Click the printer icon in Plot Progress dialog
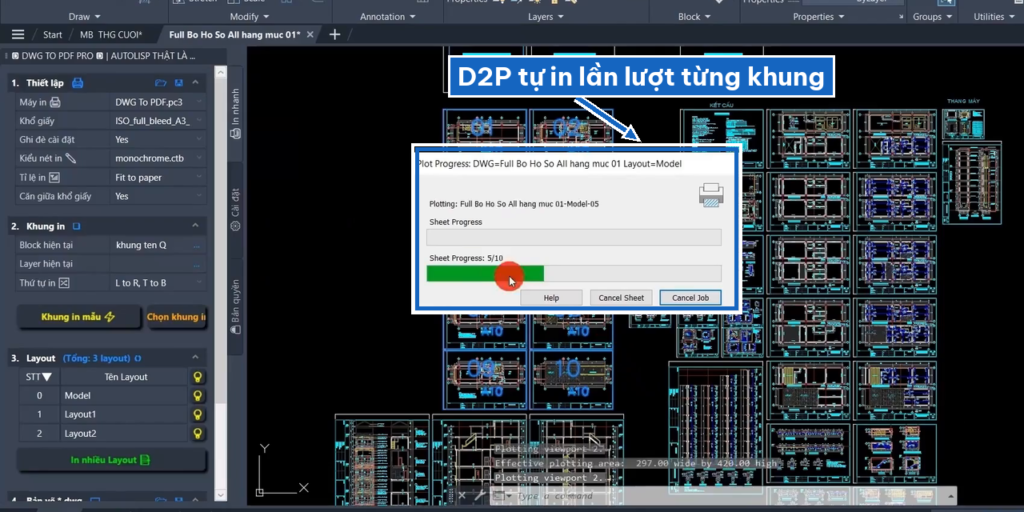This screenshot has width=1024, height=512. [711, 195]
